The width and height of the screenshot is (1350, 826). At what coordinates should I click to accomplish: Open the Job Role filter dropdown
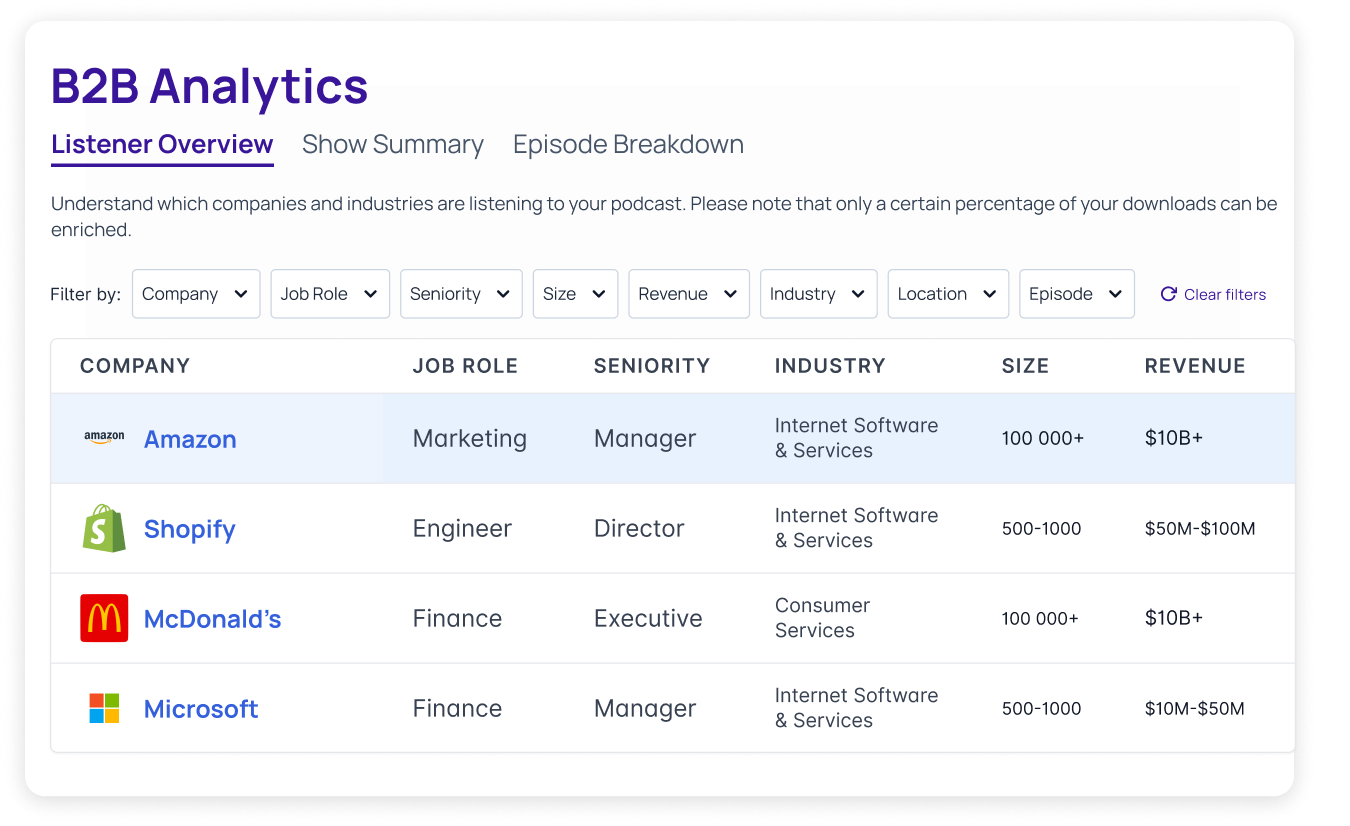tap(330, 294)
